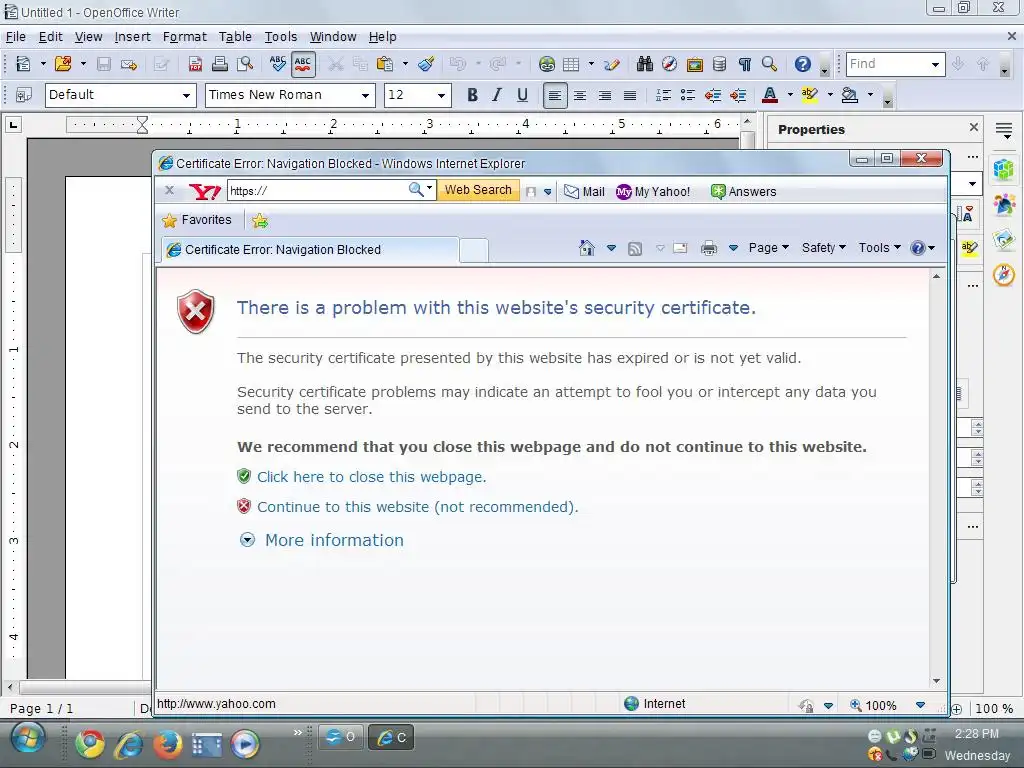Open Yahoo Mail toolbar button

click(x=584, y=191)
